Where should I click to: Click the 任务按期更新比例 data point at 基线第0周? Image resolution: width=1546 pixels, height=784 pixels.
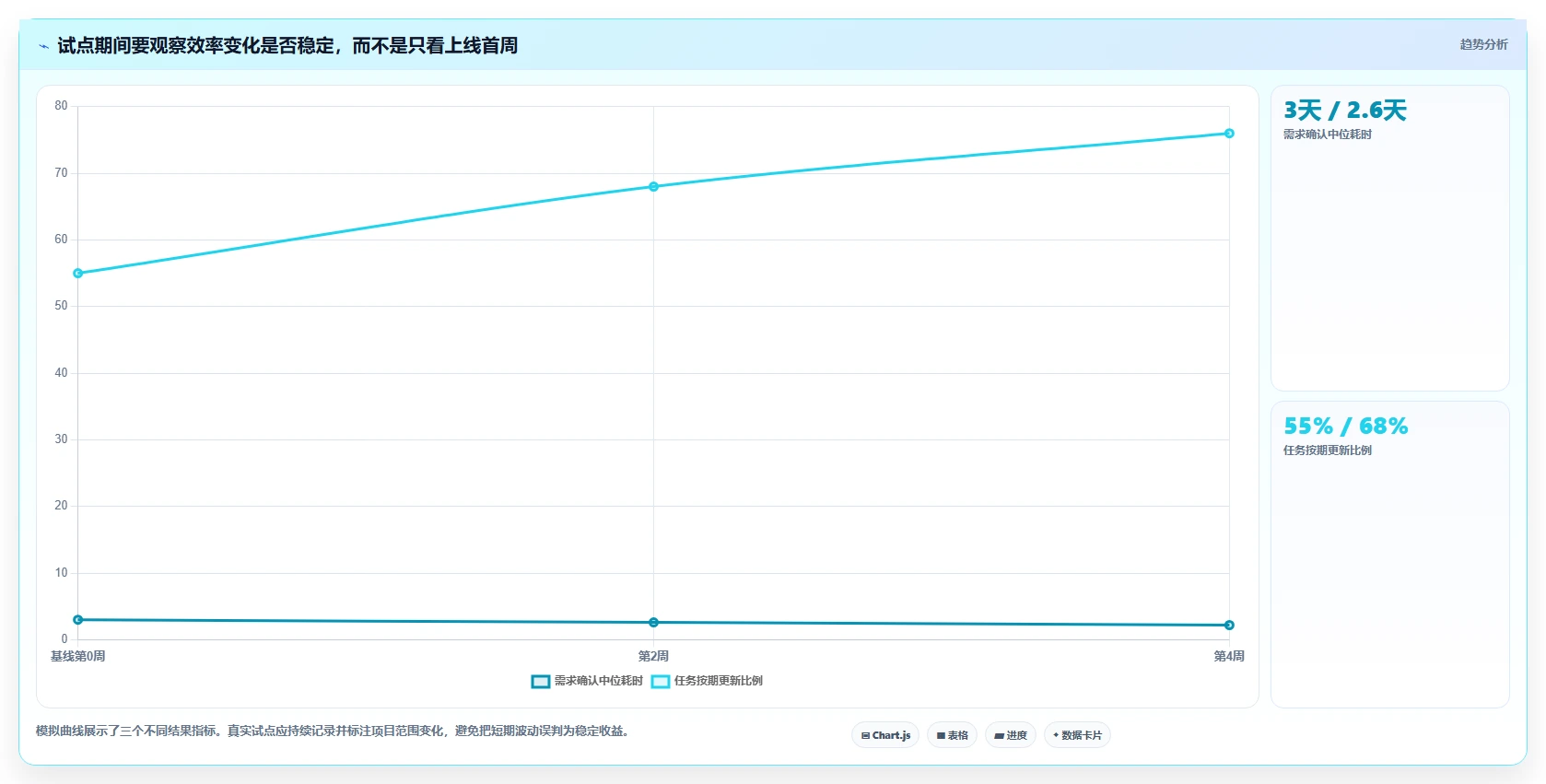click(77, 274)
